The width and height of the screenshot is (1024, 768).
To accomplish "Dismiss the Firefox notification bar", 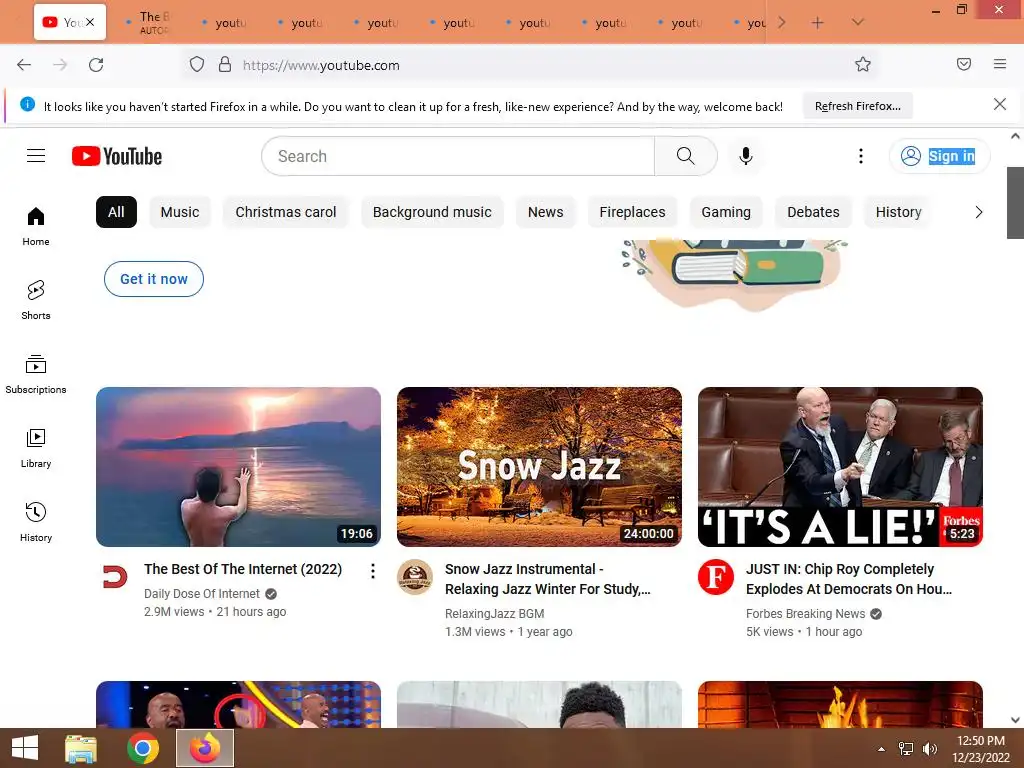I will pyautogui.click(x=999, y=104).
